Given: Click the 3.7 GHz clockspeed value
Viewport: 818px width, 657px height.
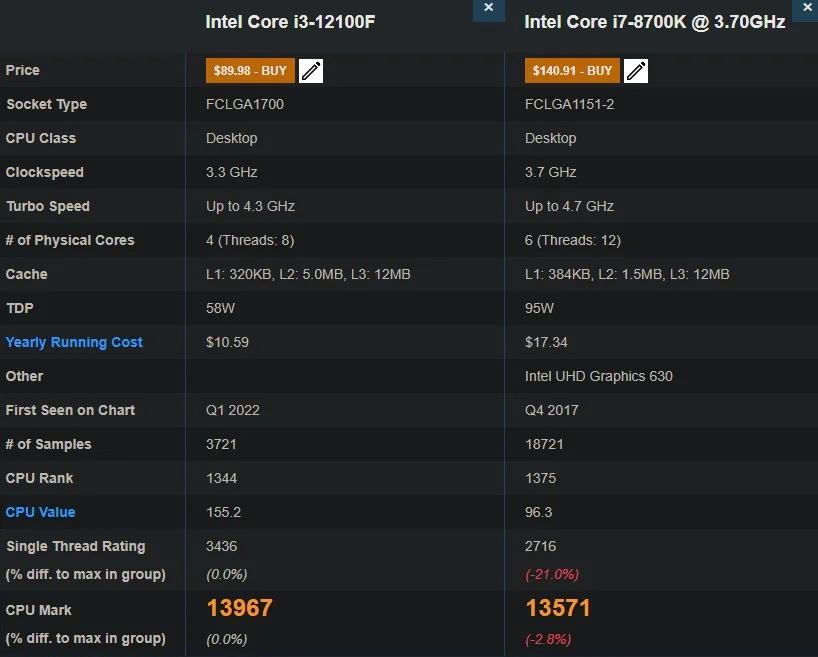Looking at the screenshot, I should [x=550, y=172].
